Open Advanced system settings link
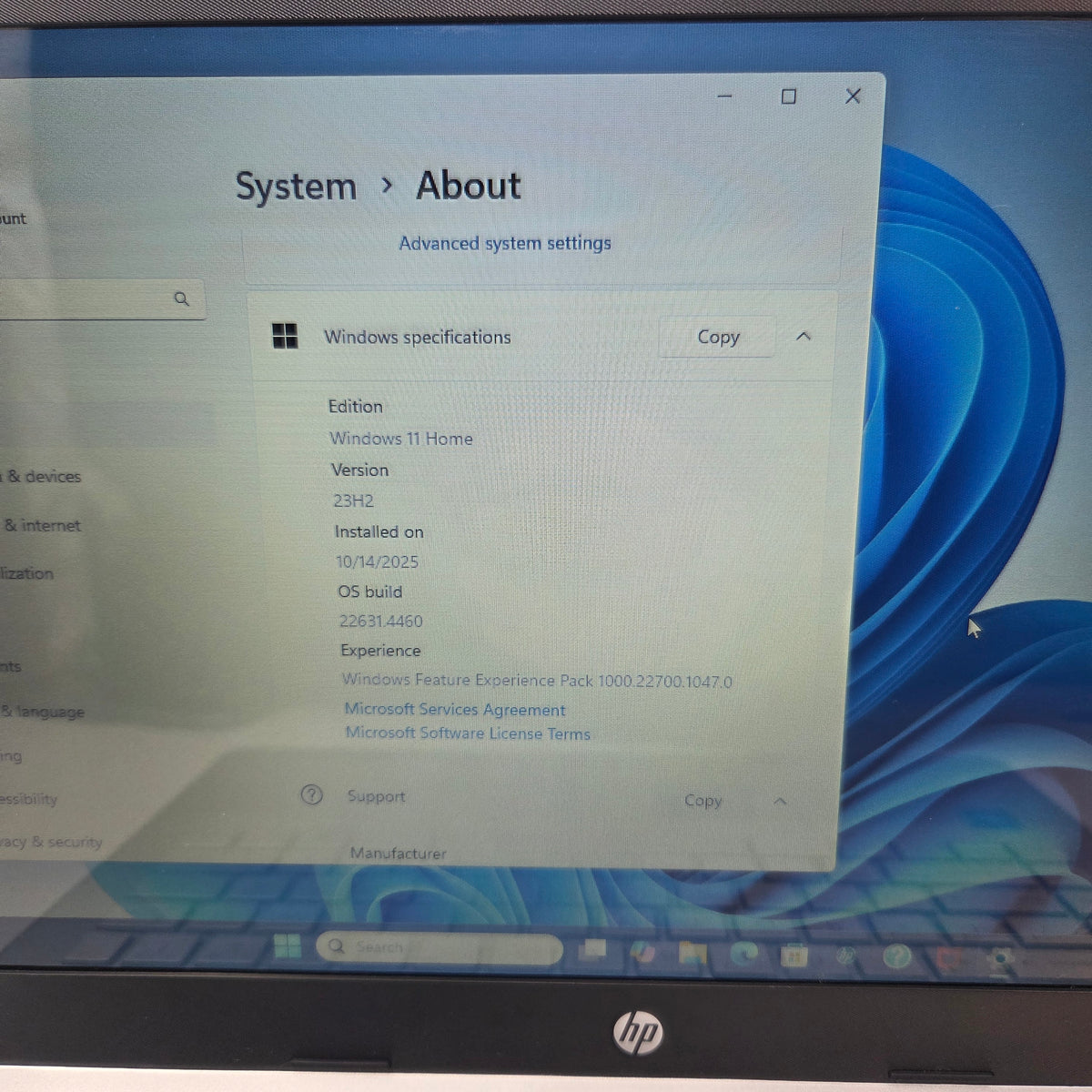The image size is (1092, 1092). pos(505,243)
